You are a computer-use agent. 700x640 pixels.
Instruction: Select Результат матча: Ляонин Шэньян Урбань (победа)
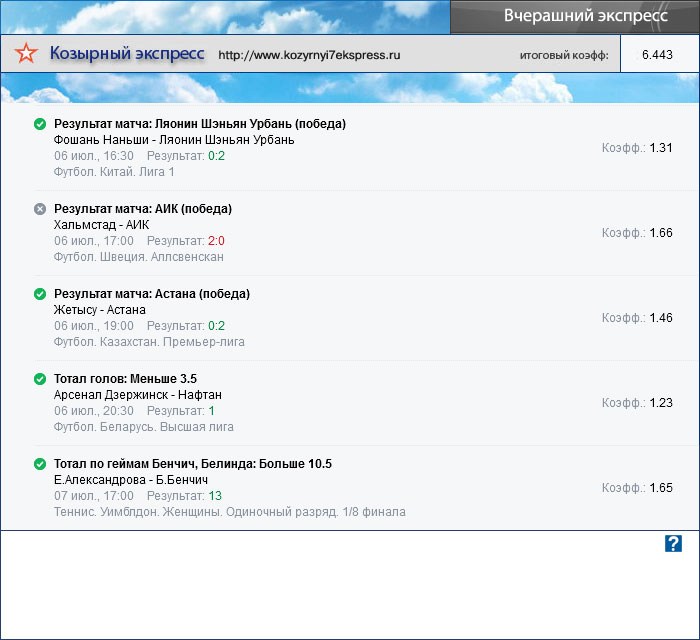coord(200,124)
